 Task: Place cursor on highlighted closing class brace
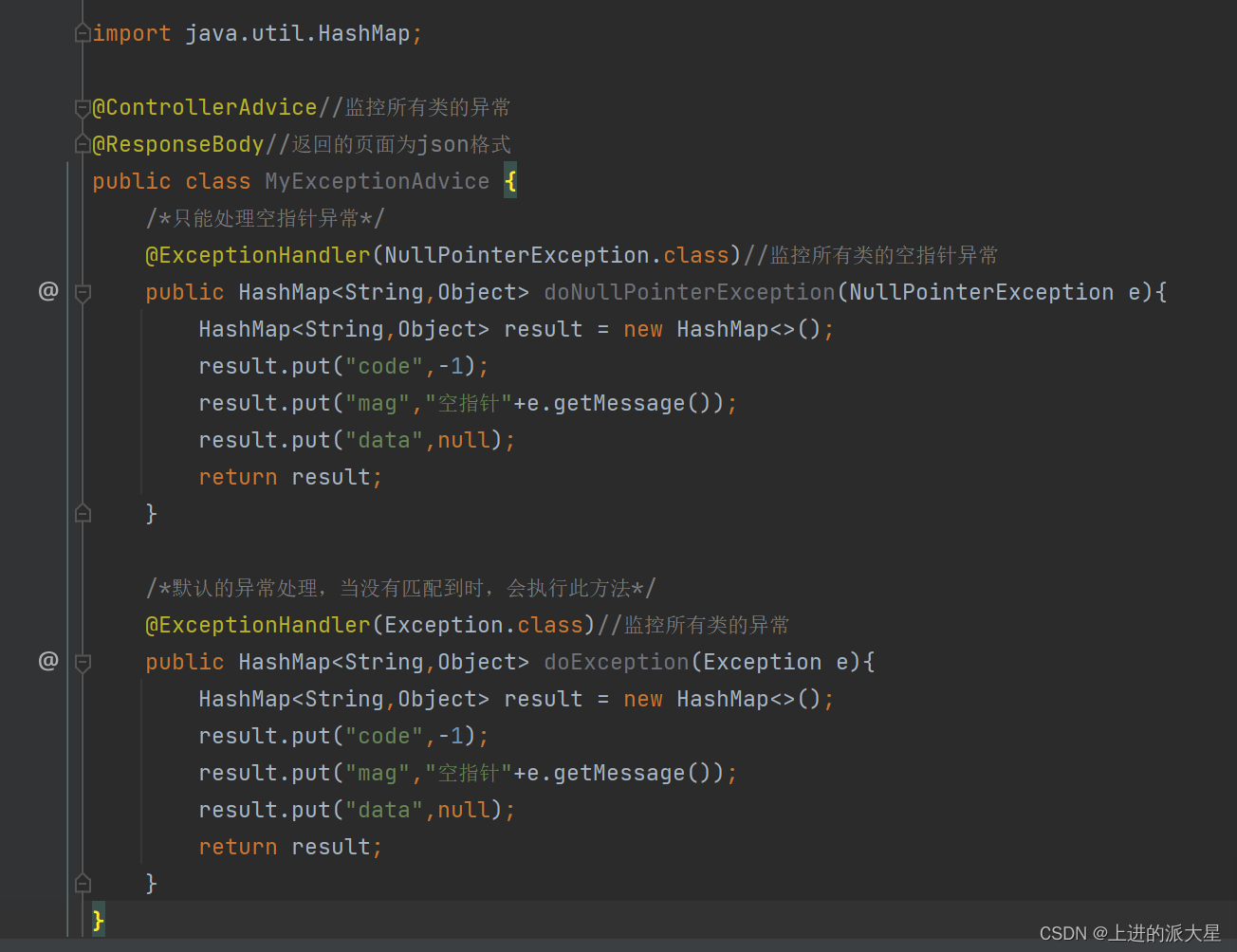99,920
